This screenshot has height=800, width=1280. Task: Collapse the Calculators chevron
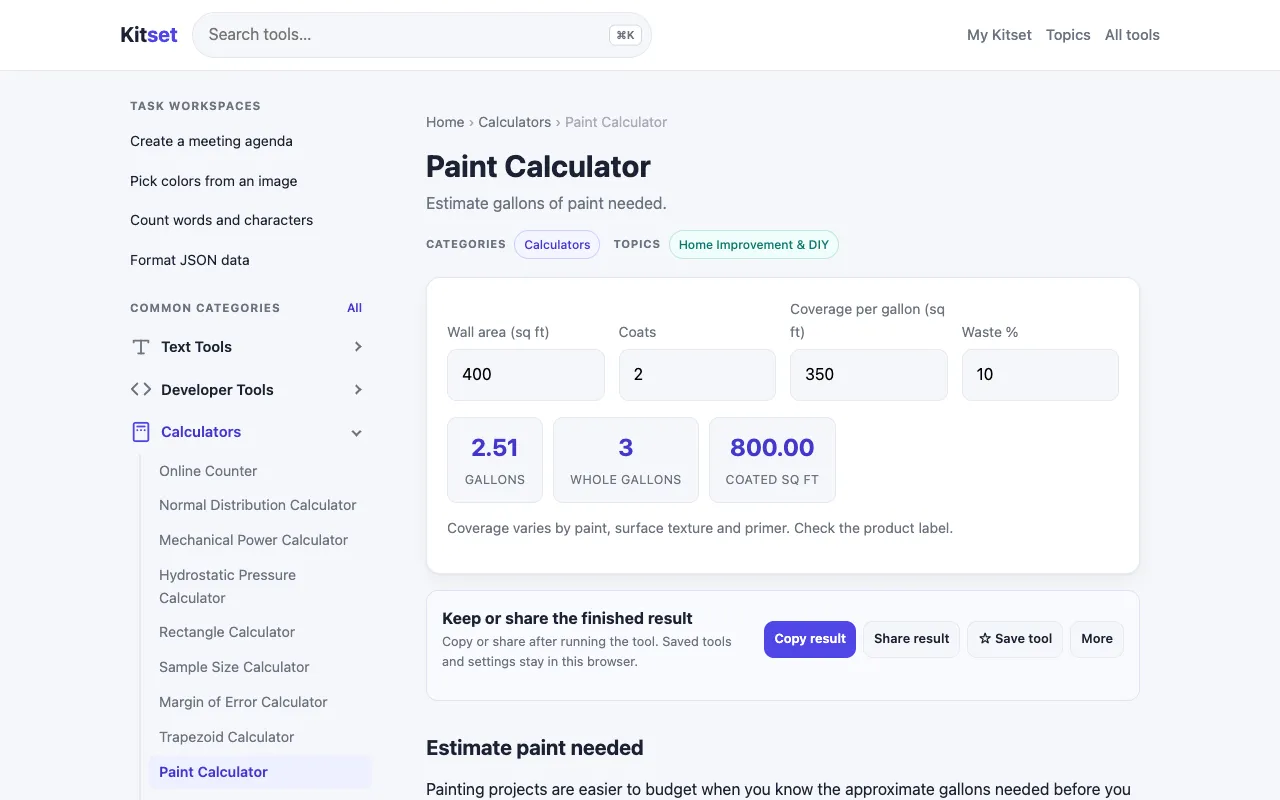(357, 433)
